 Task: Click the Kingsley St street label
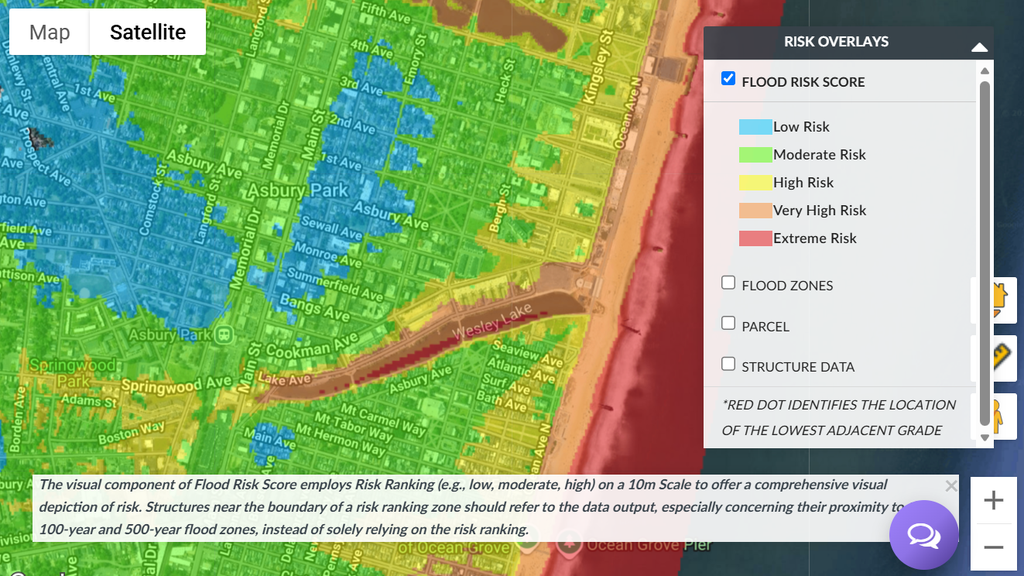597,67
